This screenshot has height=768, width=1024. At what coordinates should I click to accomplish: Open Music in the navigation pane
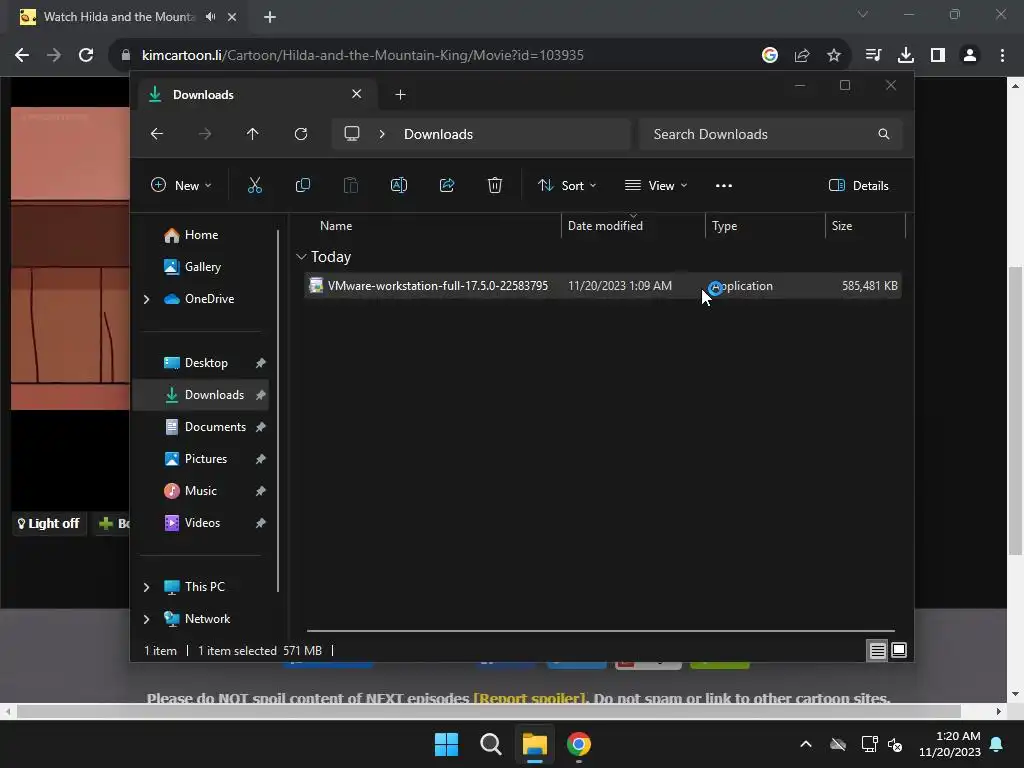[x=200, y=490]
